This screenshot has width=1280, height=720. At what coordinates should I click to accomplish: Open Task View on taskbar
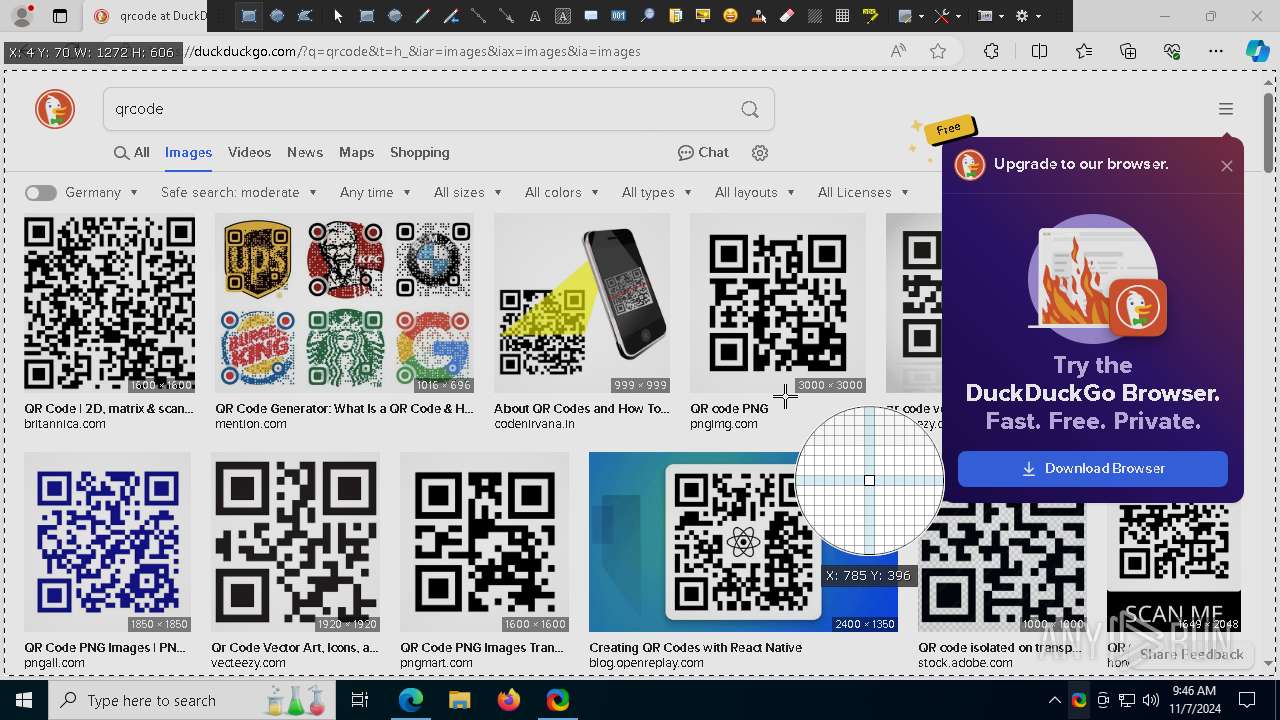(x=360, y=700)
